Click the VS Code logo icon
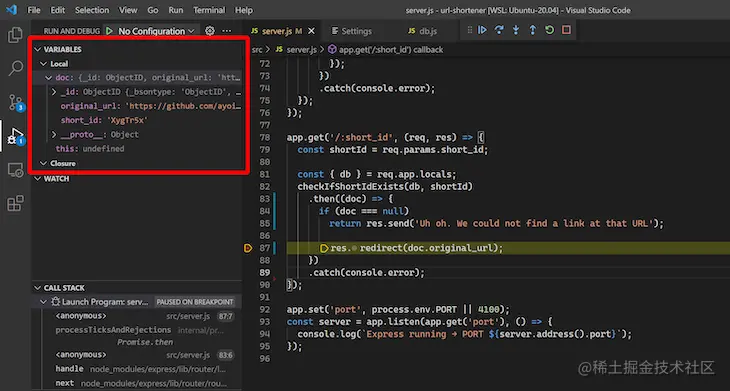 (x=12, y=10)
